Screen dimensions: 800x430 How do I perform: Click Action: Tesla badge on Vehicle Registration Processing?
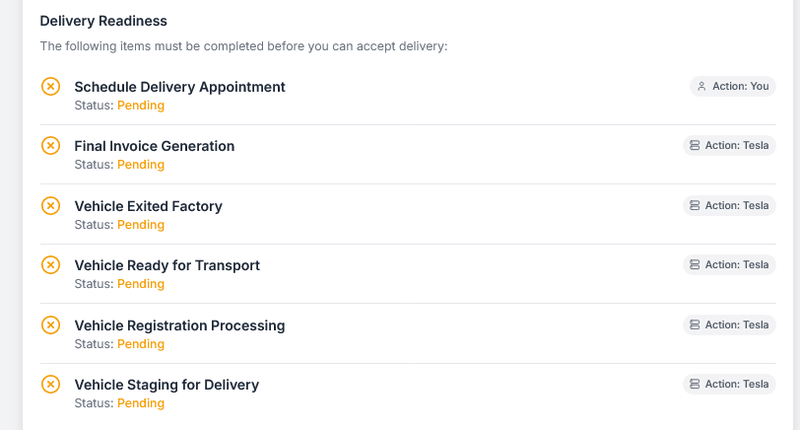click(x=729, y=325)
